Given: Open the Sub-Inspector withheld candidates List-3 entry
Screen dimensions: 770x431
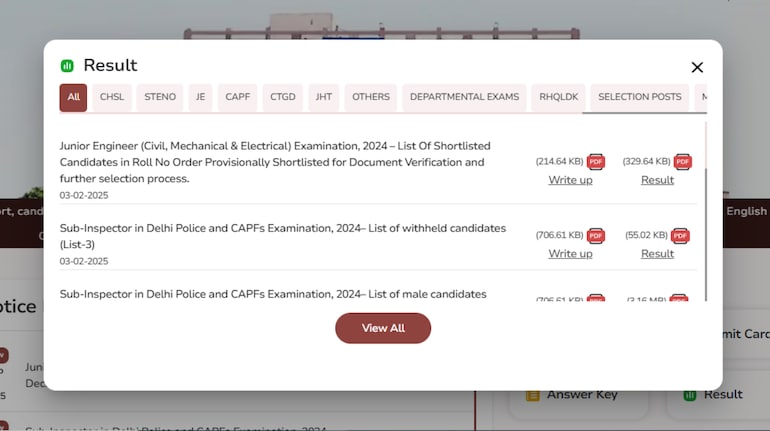Looking at the screenshot, I should (282, 228).
